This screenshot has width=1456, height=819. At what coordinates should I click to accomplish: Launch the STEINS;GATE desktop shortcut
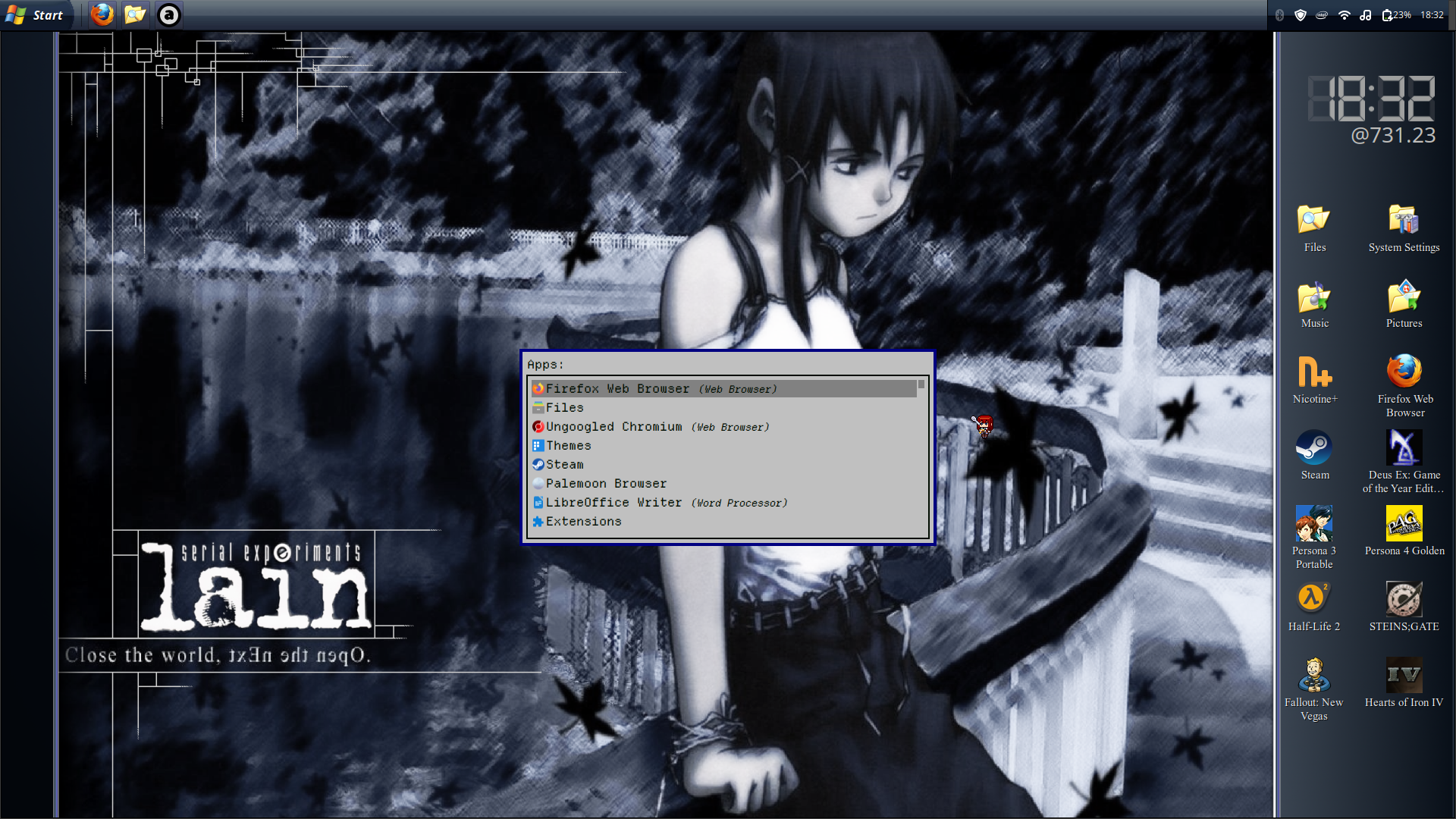click(x=1404, y=607)
